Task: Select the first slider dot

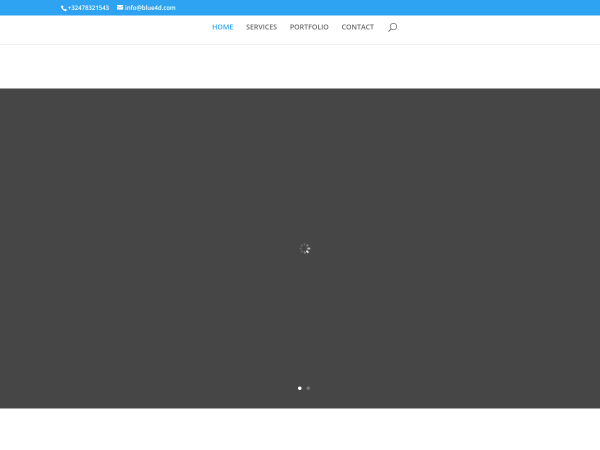Action: 300,388
